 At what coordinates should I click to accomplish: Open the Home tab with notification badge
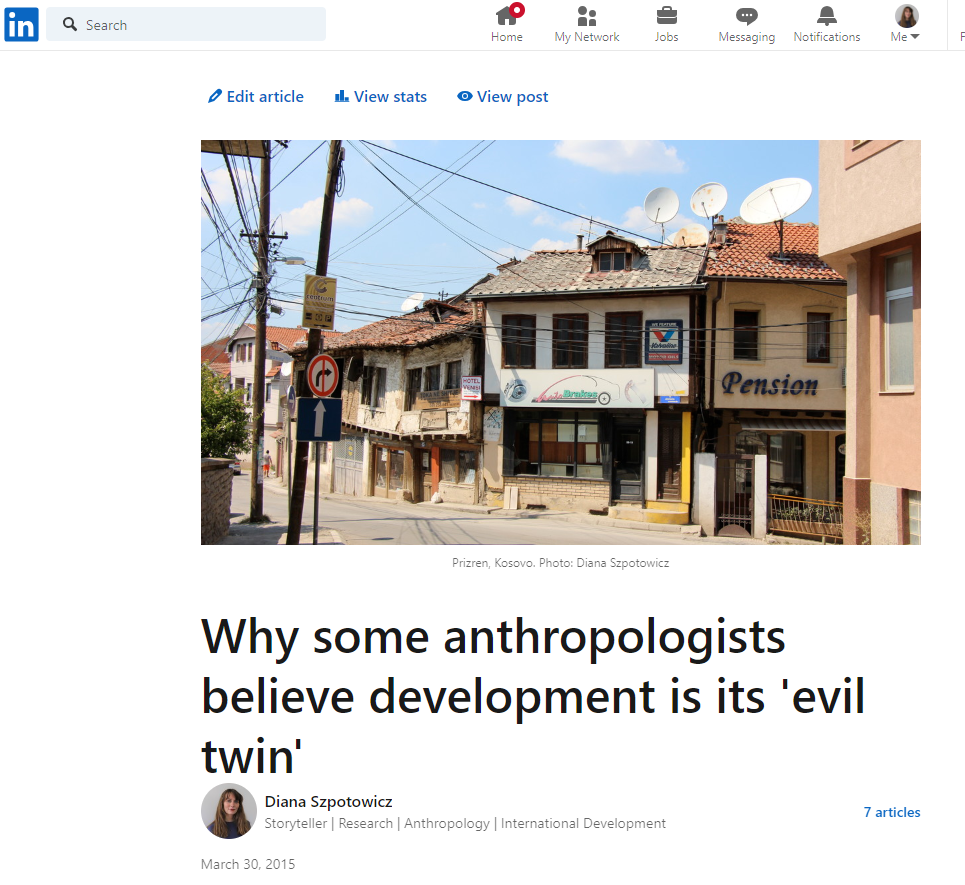[507, 23]
